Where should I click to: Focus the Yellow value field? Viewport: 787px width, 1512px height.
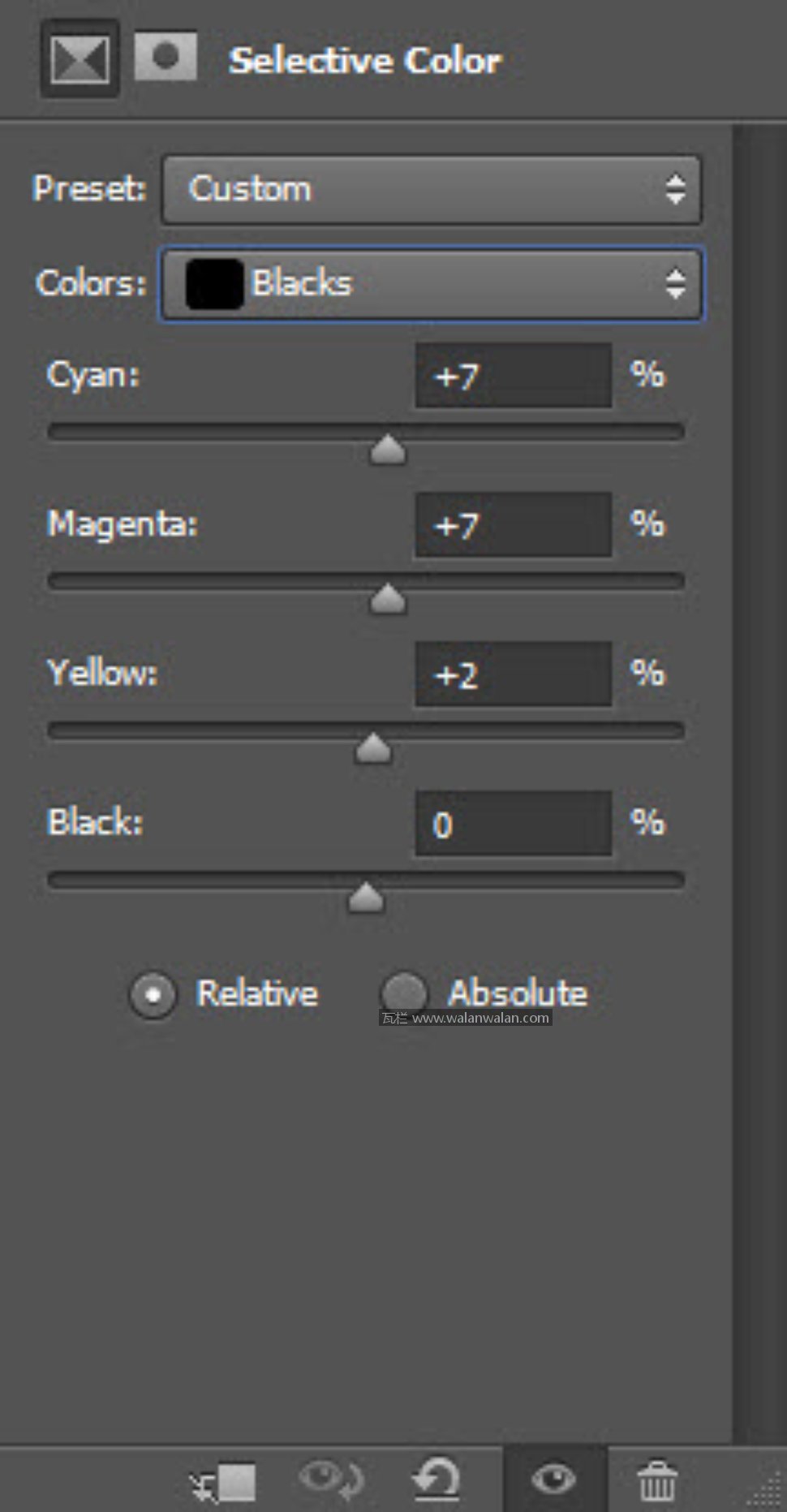(513, 674)
